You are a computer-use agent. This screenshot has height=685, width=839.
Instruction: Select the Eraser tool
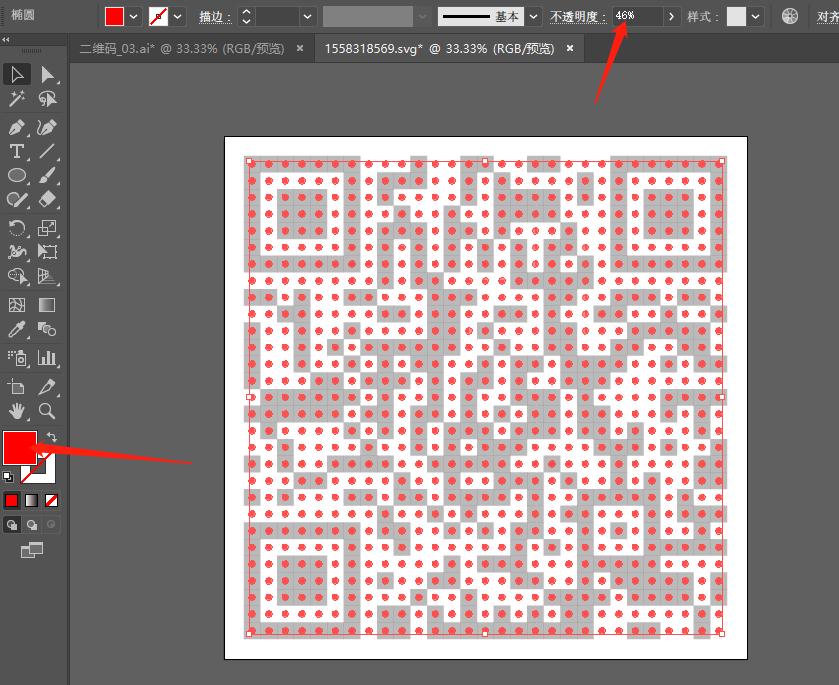click(x=47, y=200)
